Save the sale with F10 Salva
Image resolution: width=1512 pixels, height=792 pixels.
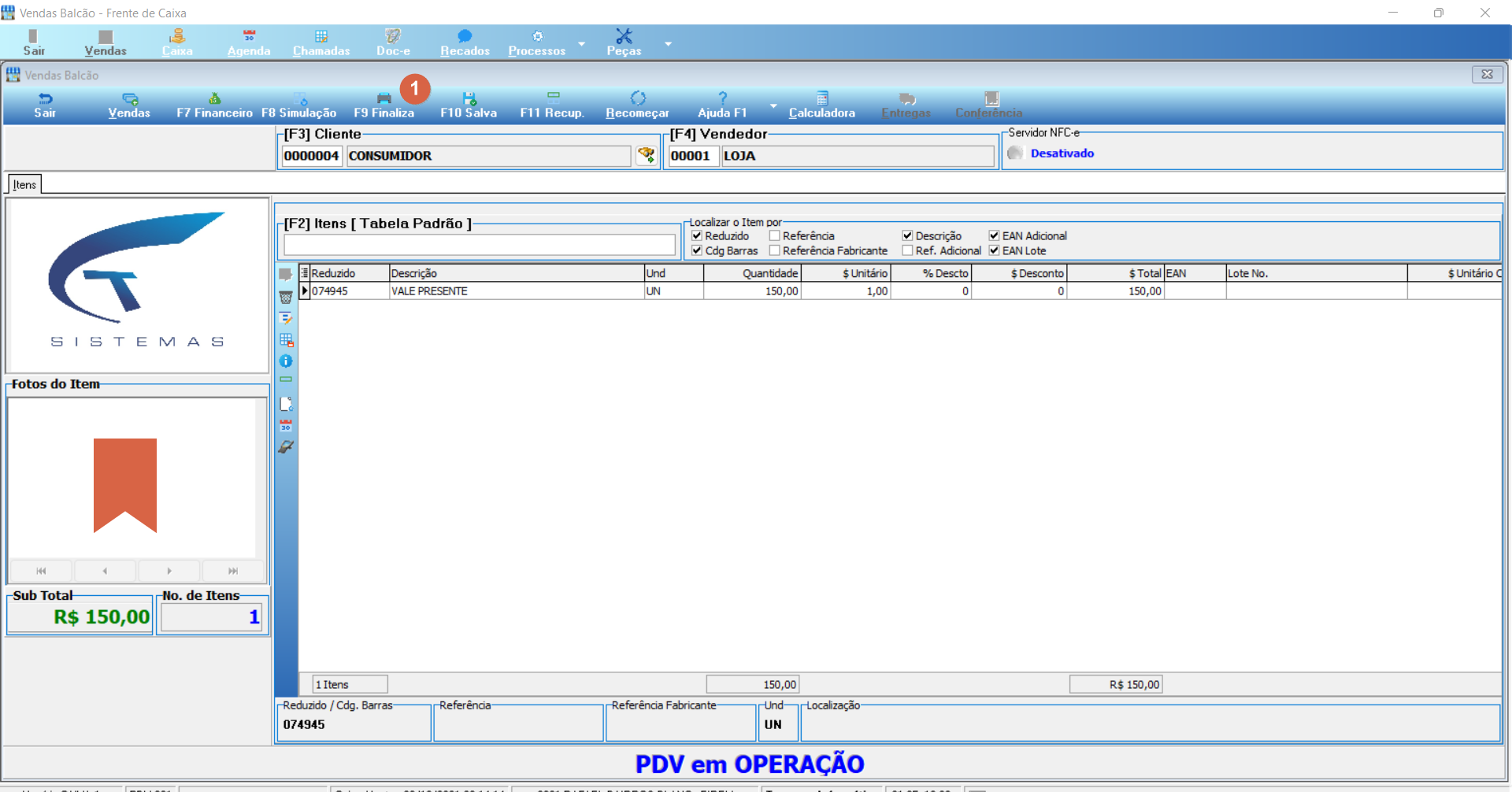pyautogui.click(x=469, y=105)
